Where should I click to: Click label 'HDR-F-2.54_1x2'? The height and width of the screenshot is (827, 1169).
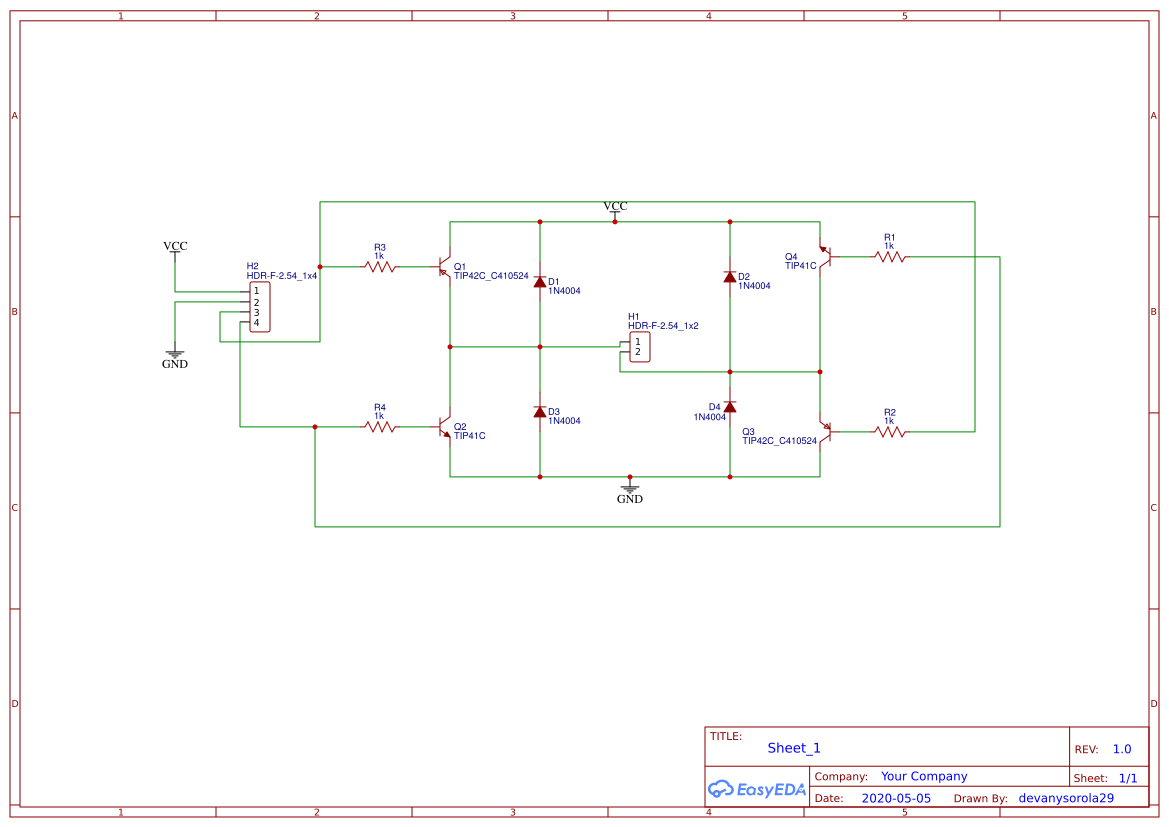coord(663,326)
